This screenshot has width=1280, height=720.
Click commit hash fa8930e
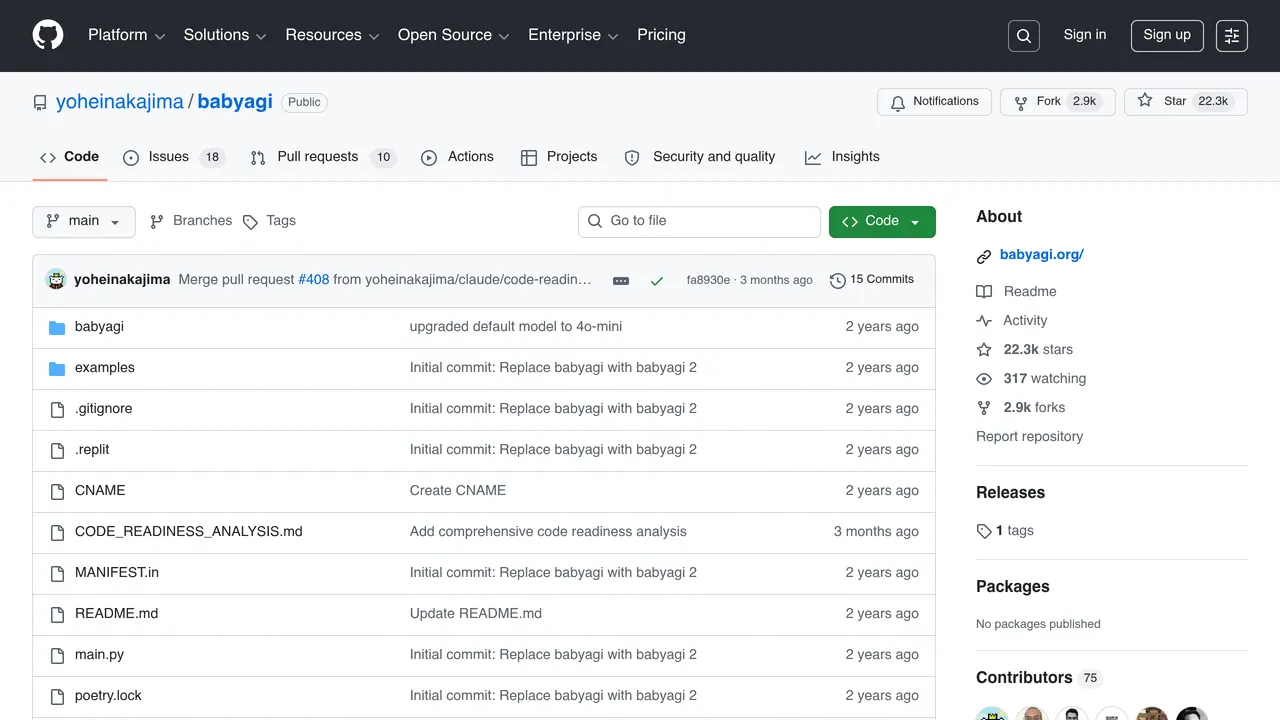[x=708, y=280]
